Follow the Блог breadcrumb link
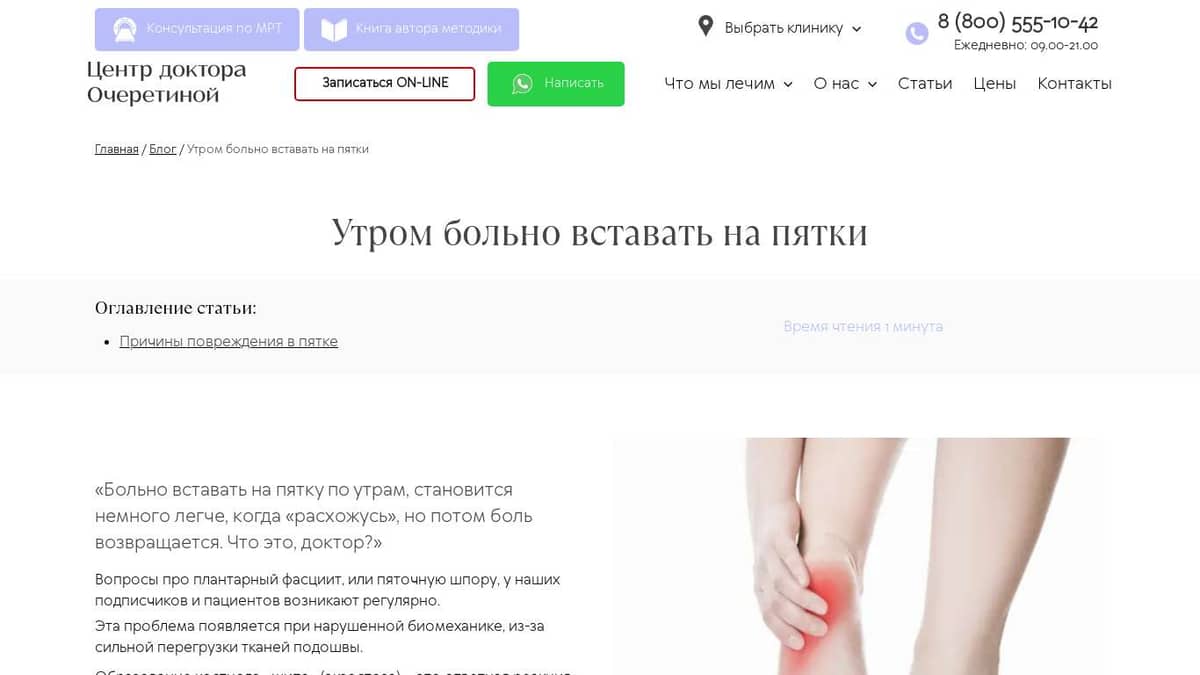 pos(163,149)
